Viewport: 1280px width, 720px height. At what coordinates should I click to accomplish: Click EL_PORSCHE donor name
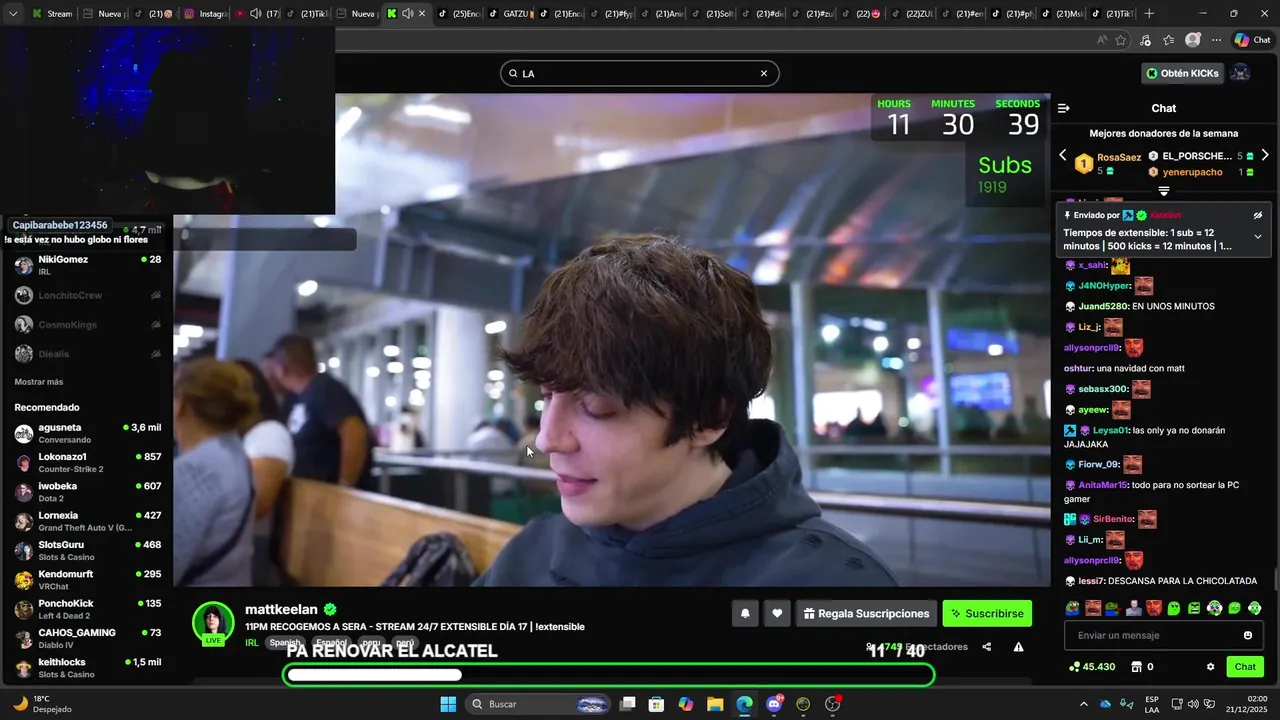pyautogui.click(x=1197, y=156)
